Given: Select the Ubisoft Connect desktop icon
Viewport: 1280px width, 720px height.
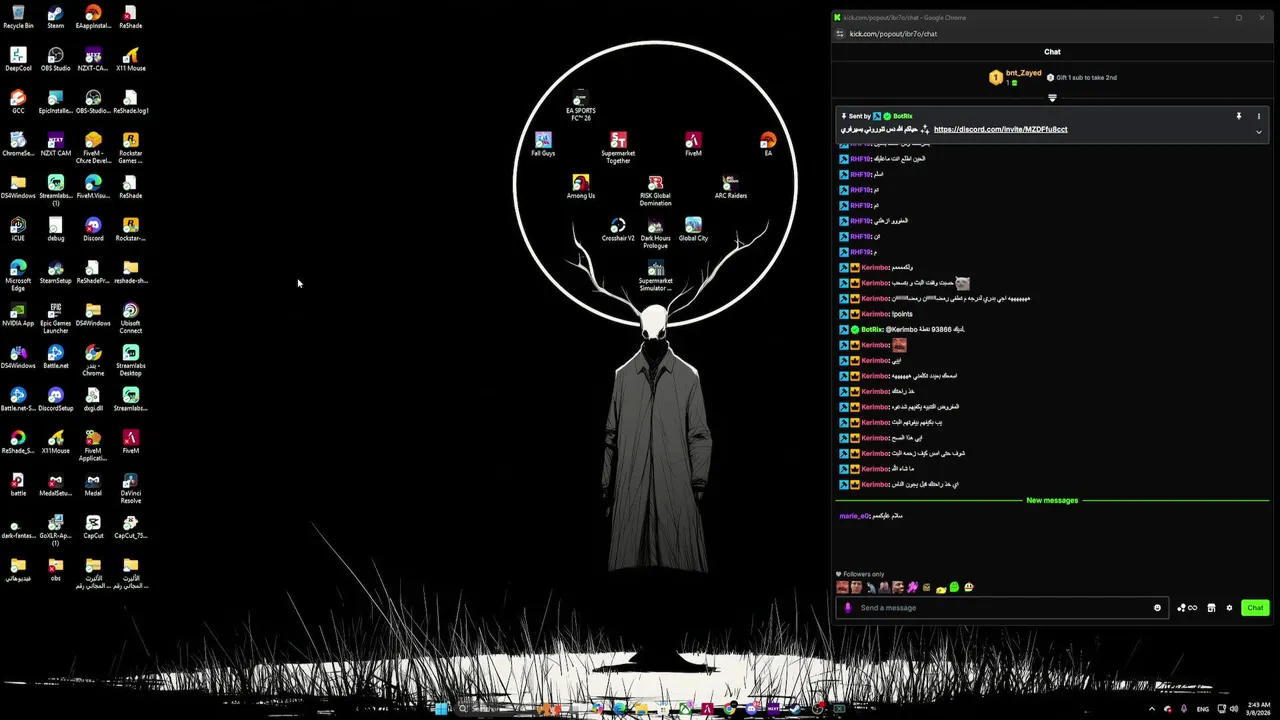Looking at the screenshot, I should pyautogui.click(x=130, y=317).
